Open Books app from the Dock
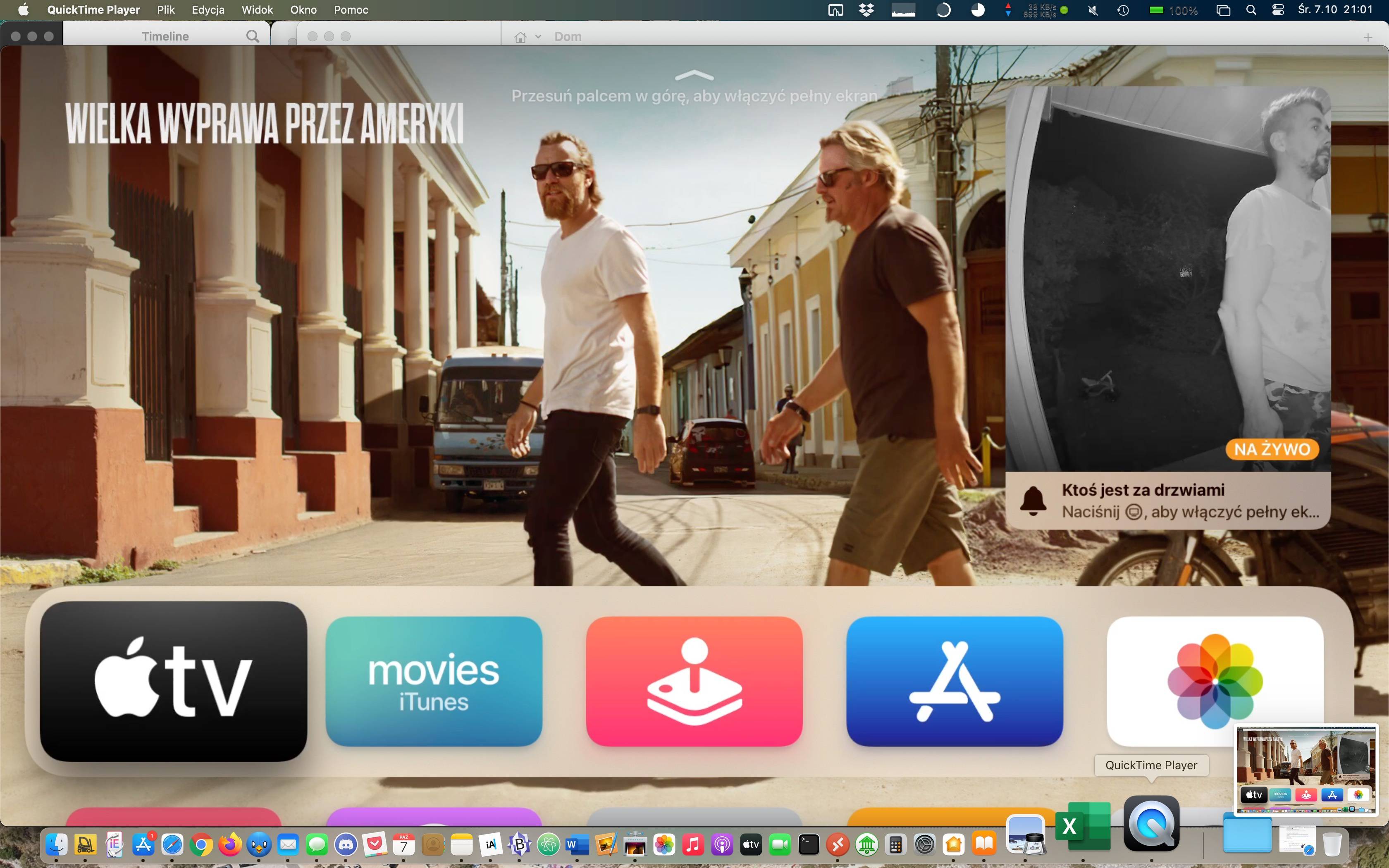1389x868 pixels. pyautogui.click(x=984, y=844)
